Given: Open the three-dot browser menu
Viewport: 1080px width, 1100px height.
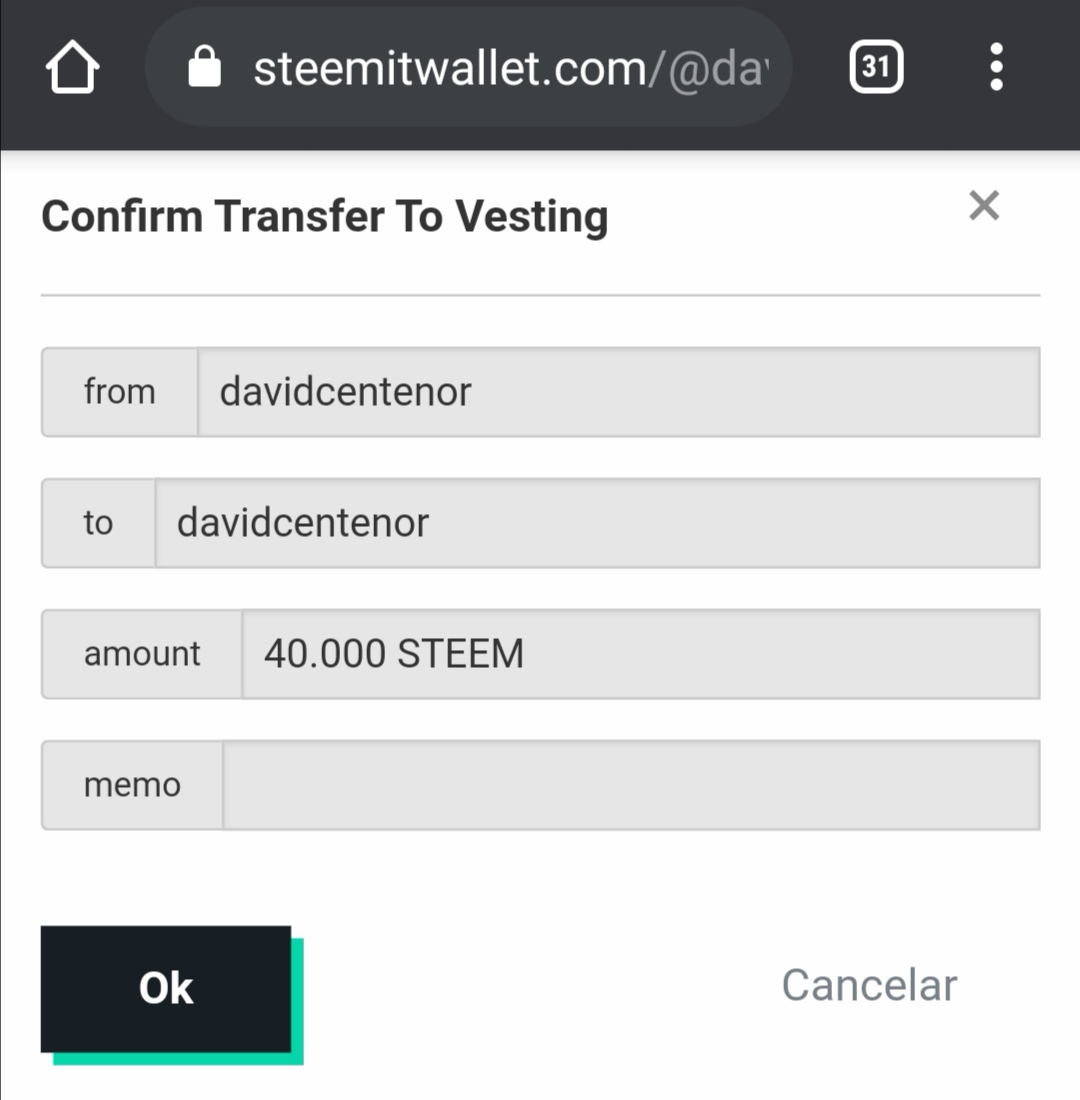Looking at the screenshot, I should tap(996, 67).
